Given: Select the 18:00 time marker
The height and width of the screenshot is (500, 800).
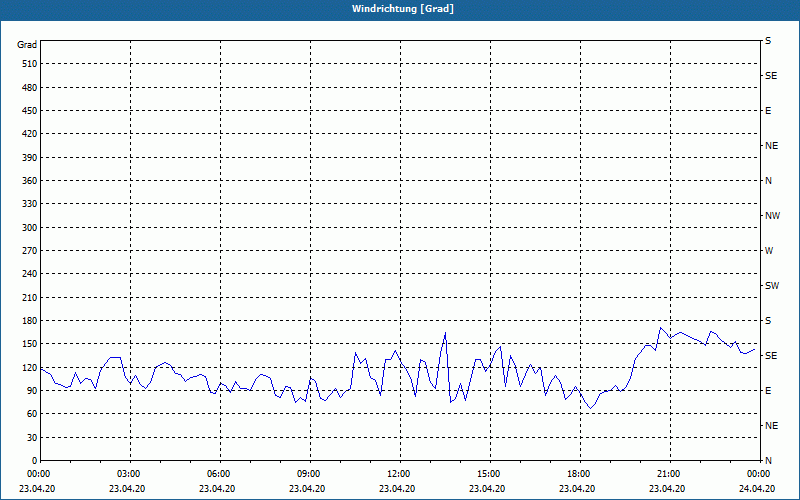Looking at the screenshot, I should [x=580, y=474].
